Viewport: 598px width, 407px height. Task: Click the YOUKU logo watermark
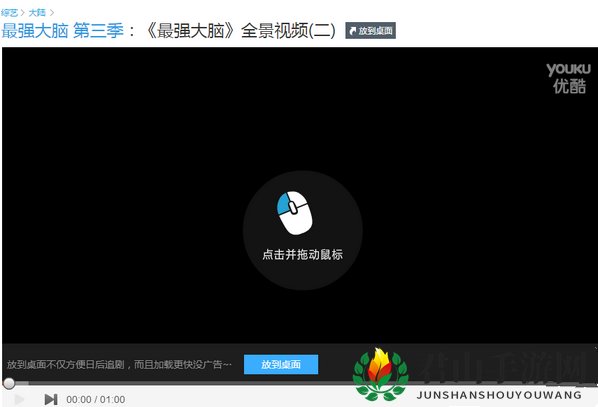pos(568,69)
